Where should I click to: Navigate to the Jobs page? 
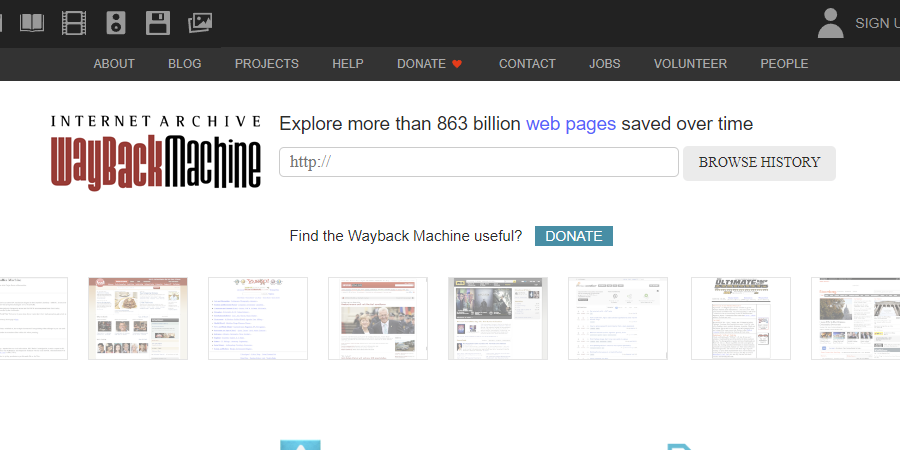click(x=605, y=64)
